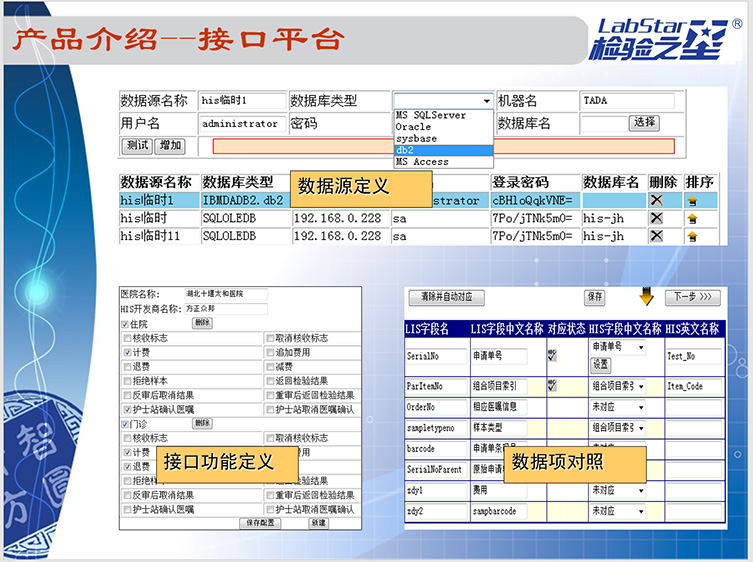Enable 反审后取消结果 under 住院
Screen dimensions: 753x562
pos(127,395)
